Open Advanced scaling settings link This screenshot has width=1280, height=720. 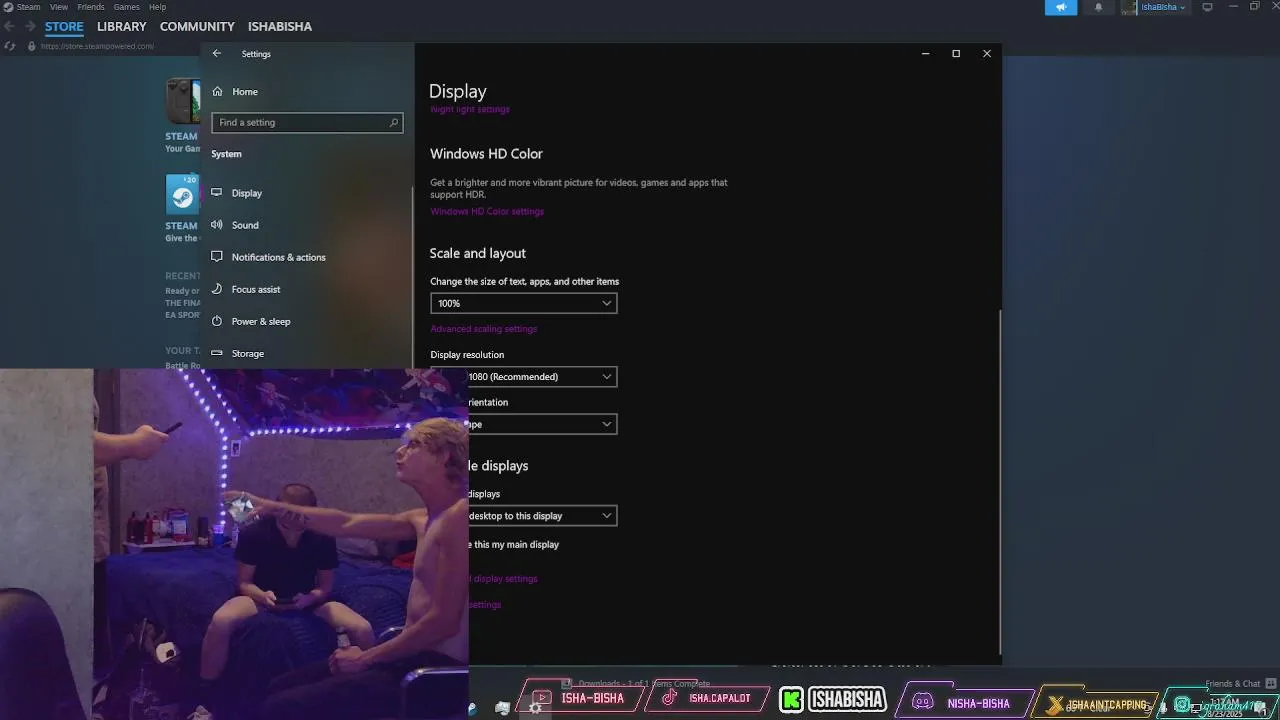(x=484, y=329)
